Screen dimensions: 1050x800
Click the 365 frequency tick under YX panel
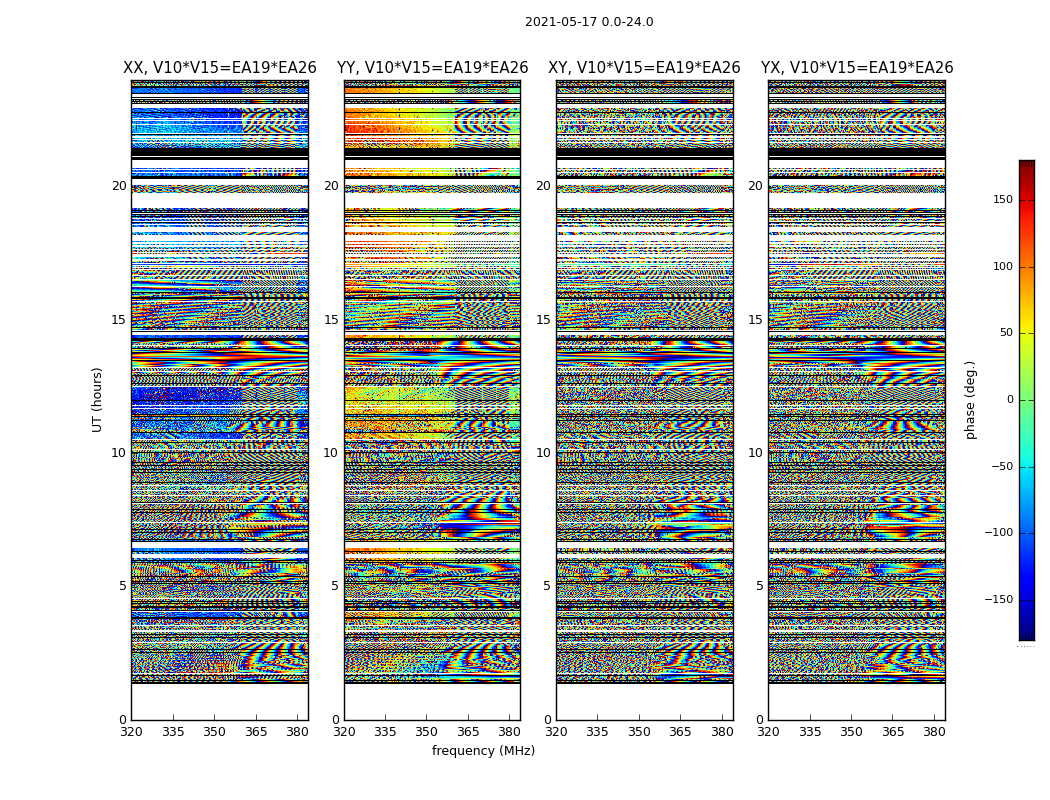tap(893, 732)
